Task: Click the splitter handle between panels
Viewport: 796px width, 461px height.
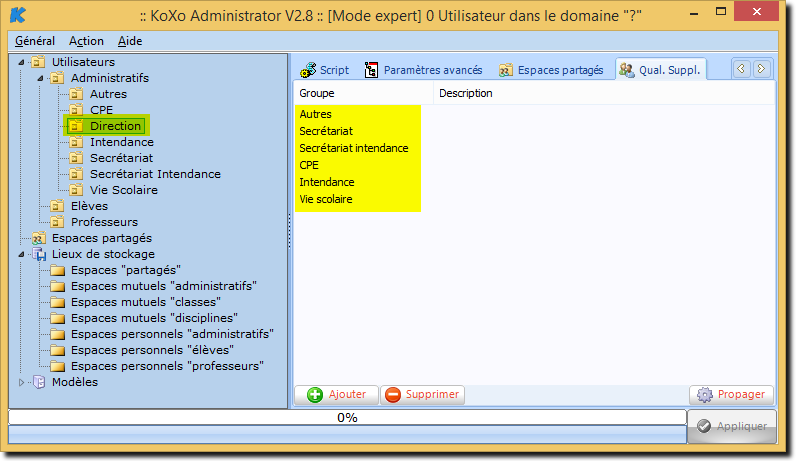Action: (290, 232)
